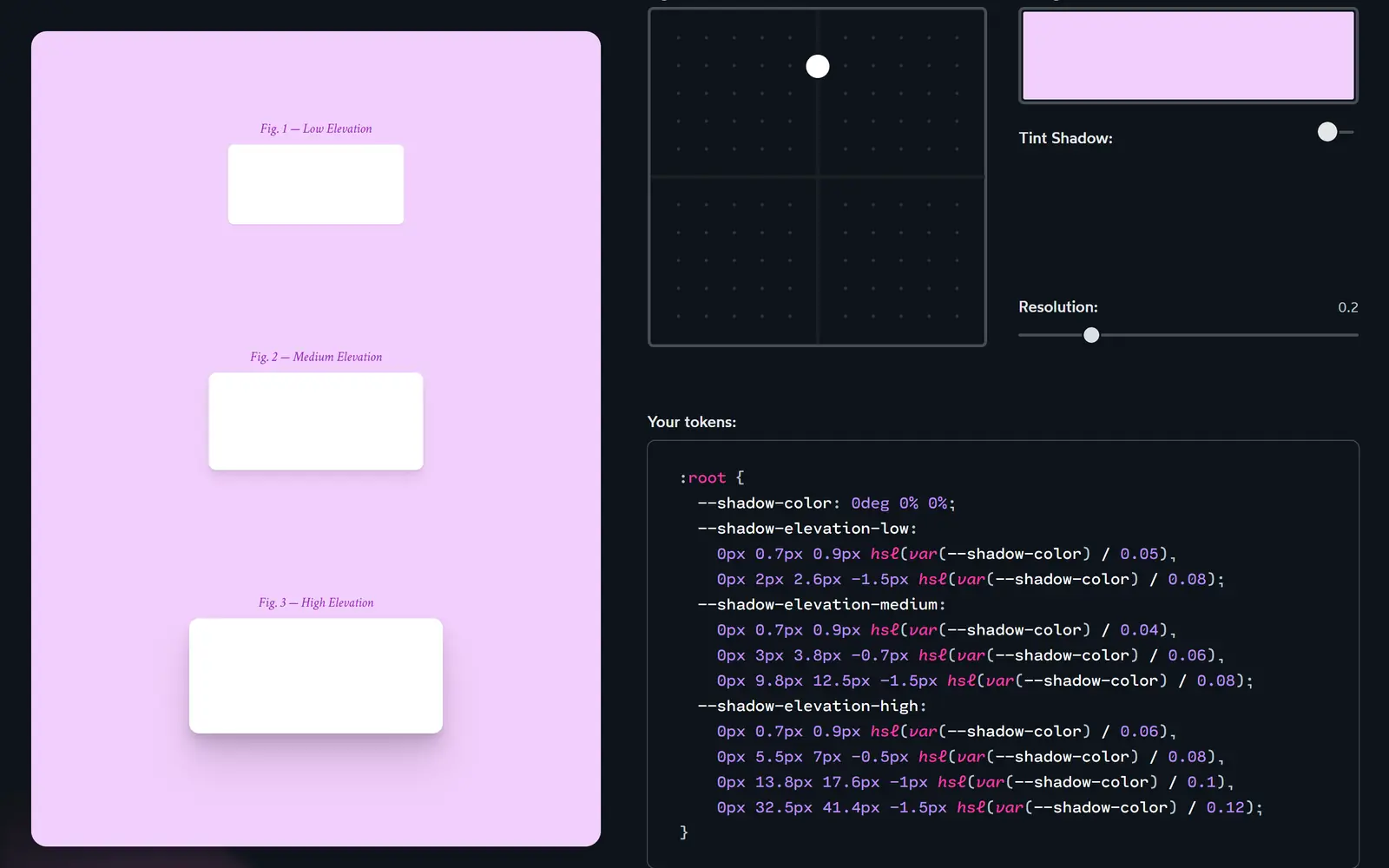Image resolution: width=1389 pixels, height=868 pixels.
Task: Click the '--shadow-elevation-medium:' line
Action: (x=821, y=604)
